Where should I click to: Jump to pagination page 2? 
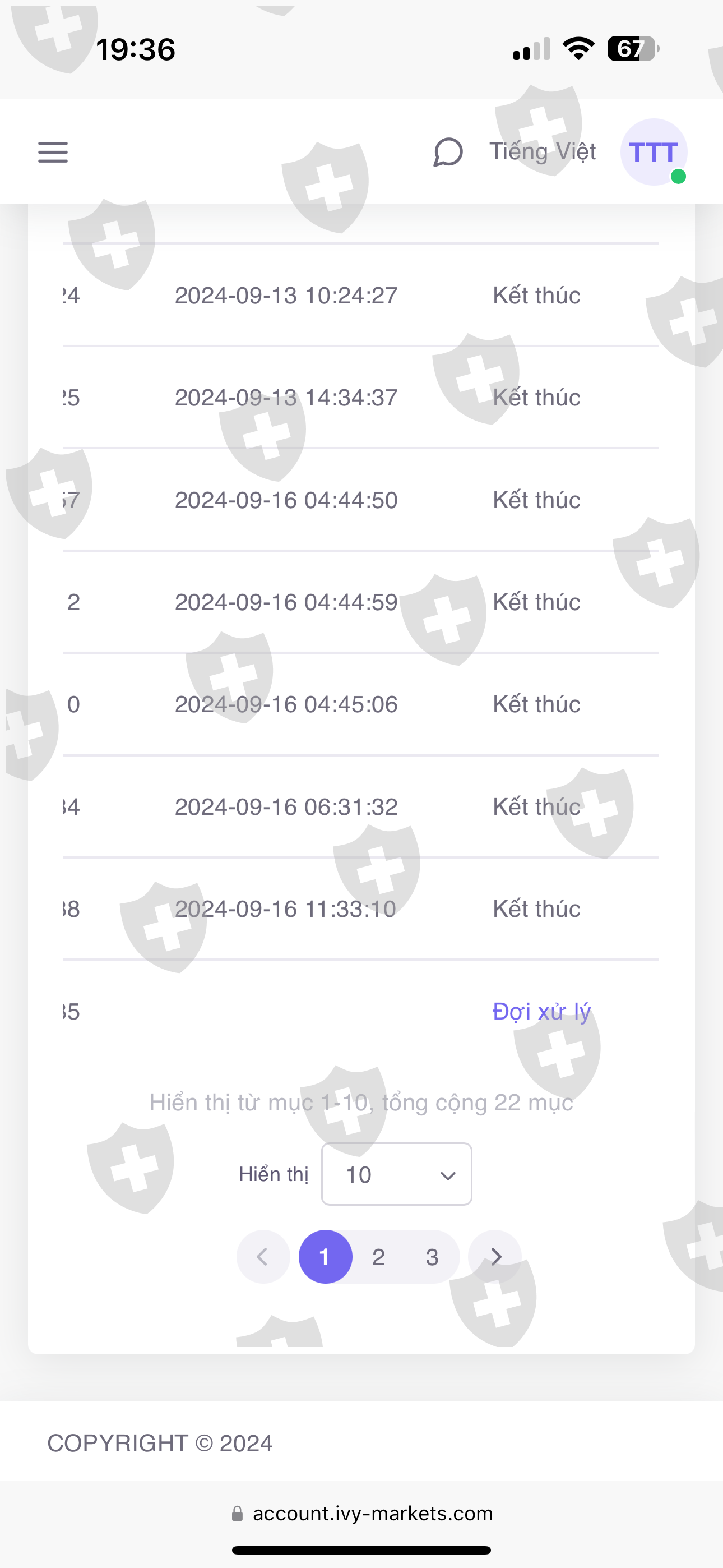tap(378, 1257)
